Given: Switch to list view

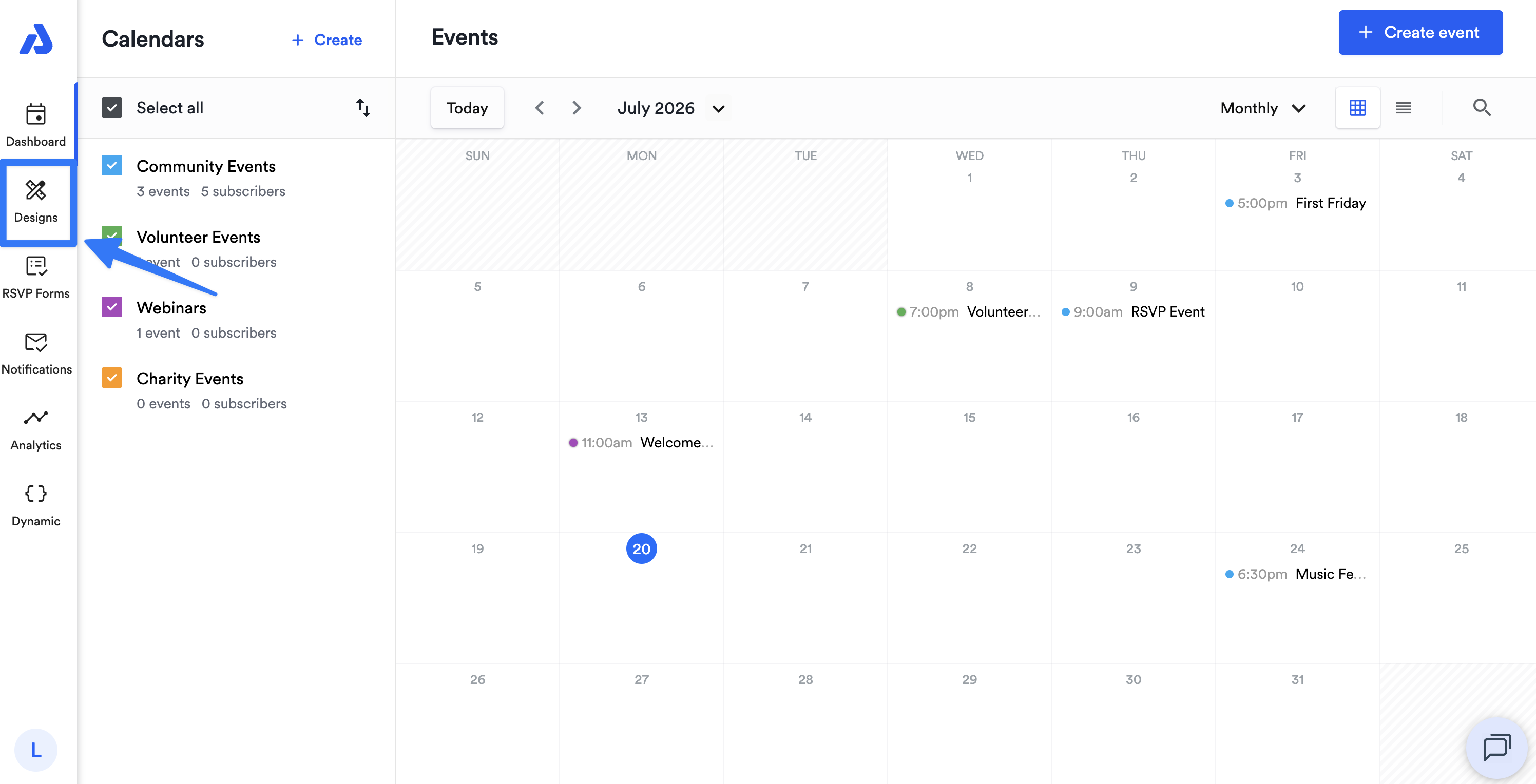Looking at the screenshot, I should point(1403,108).
